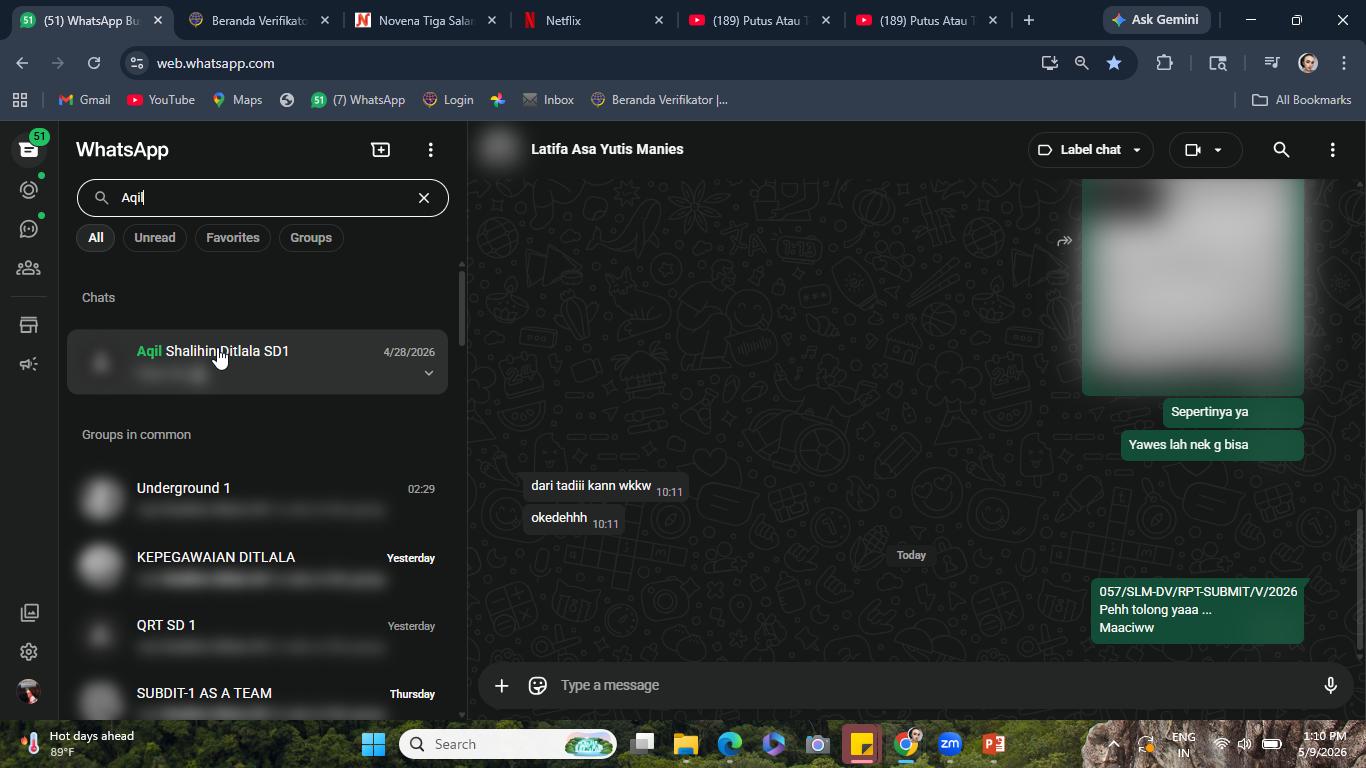Image resolution: width=1366 pixels, height=768 pixels.
Task: Select the Favorites filter chip
Action: pyautogui.click(x=233, y=238)
